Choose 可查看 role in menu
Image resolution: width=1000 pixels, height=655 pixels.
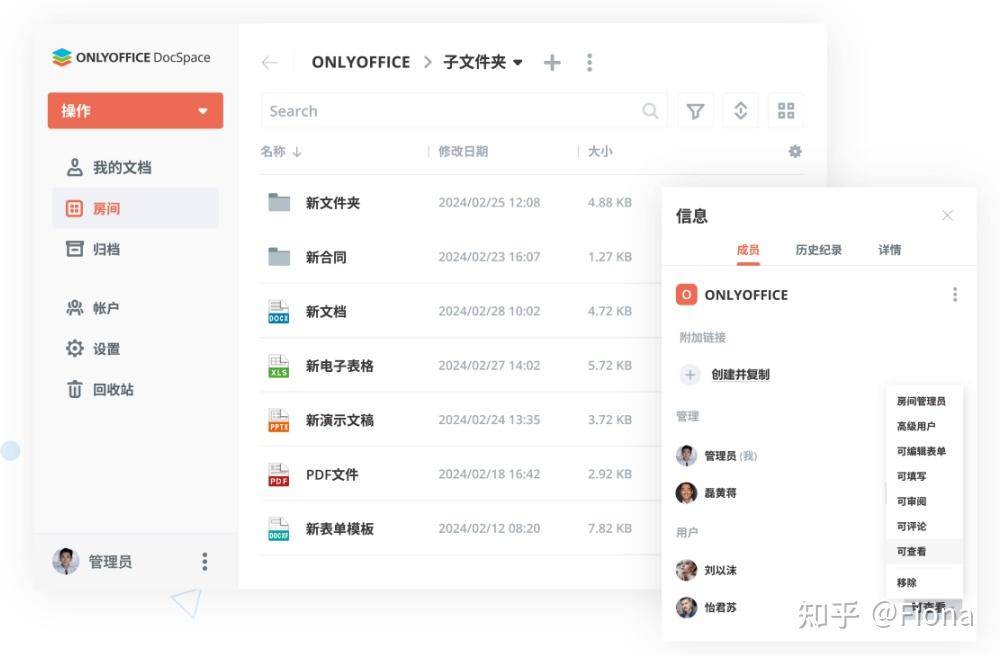[924, 552]
